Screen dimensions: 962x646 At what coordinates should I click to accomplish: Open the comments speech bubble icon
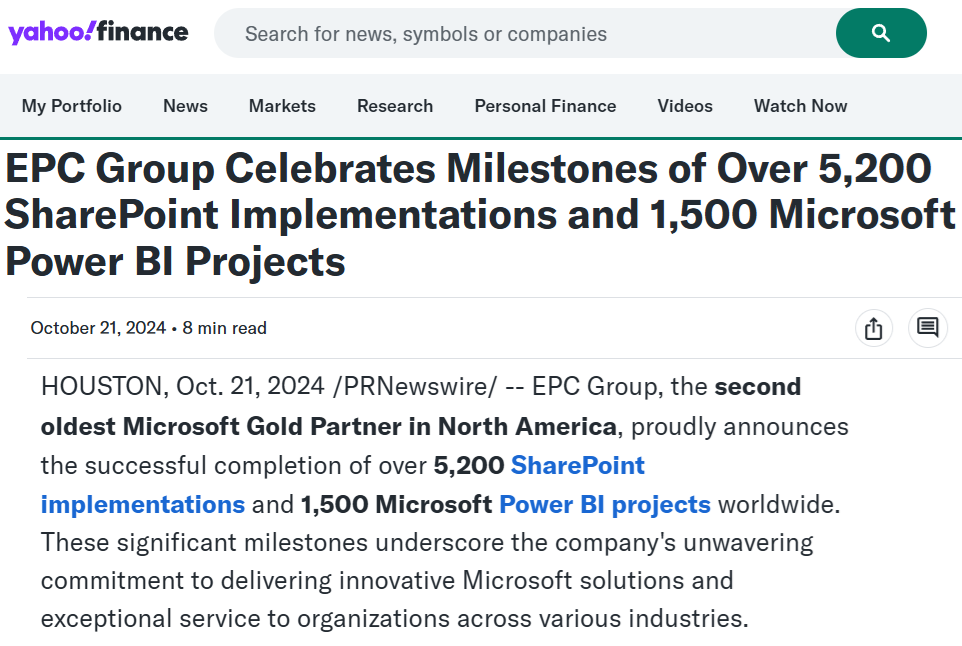[x=927, y=328]
